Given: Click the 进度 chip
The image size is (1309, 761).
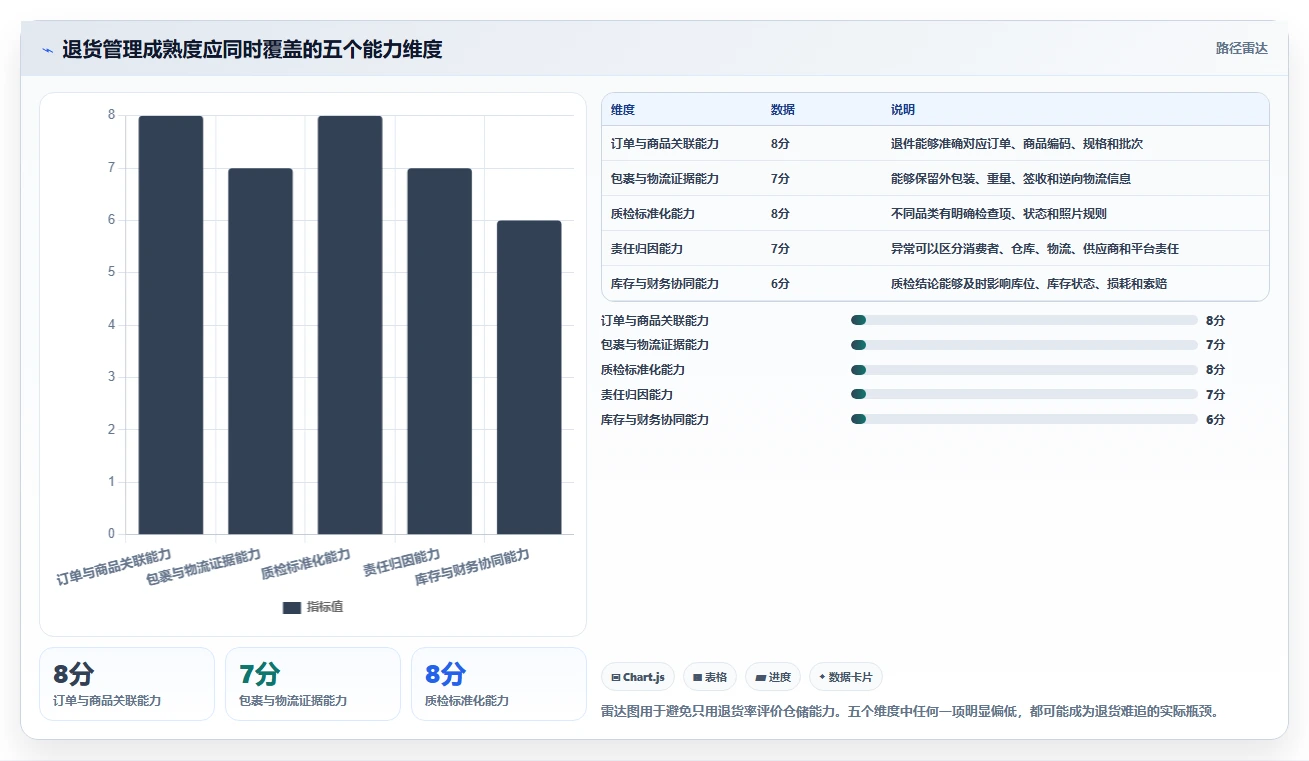Looking at the screenshot, I should pyautogui.click(x=773, y=677).
